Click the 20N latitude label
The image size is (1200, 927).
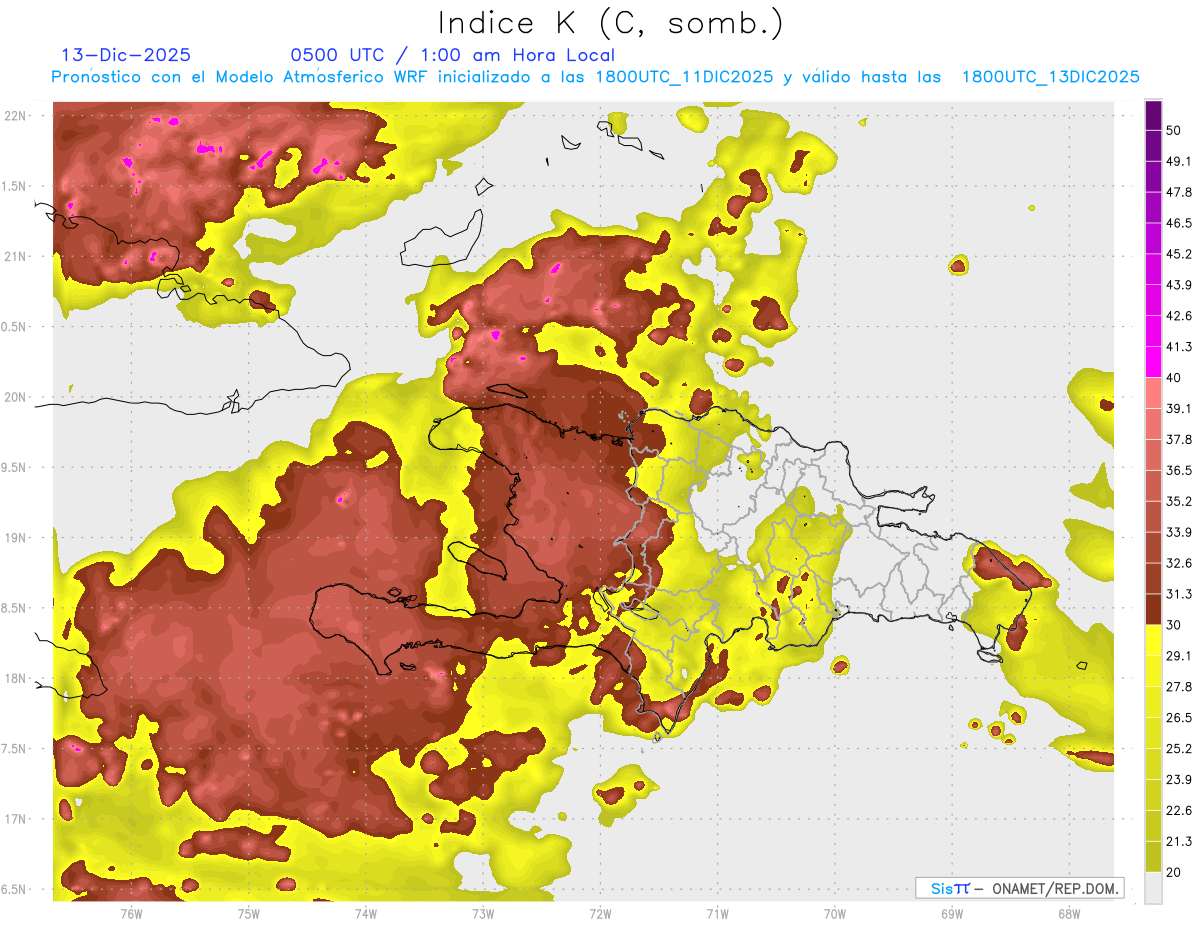click(x=16, y=397)
